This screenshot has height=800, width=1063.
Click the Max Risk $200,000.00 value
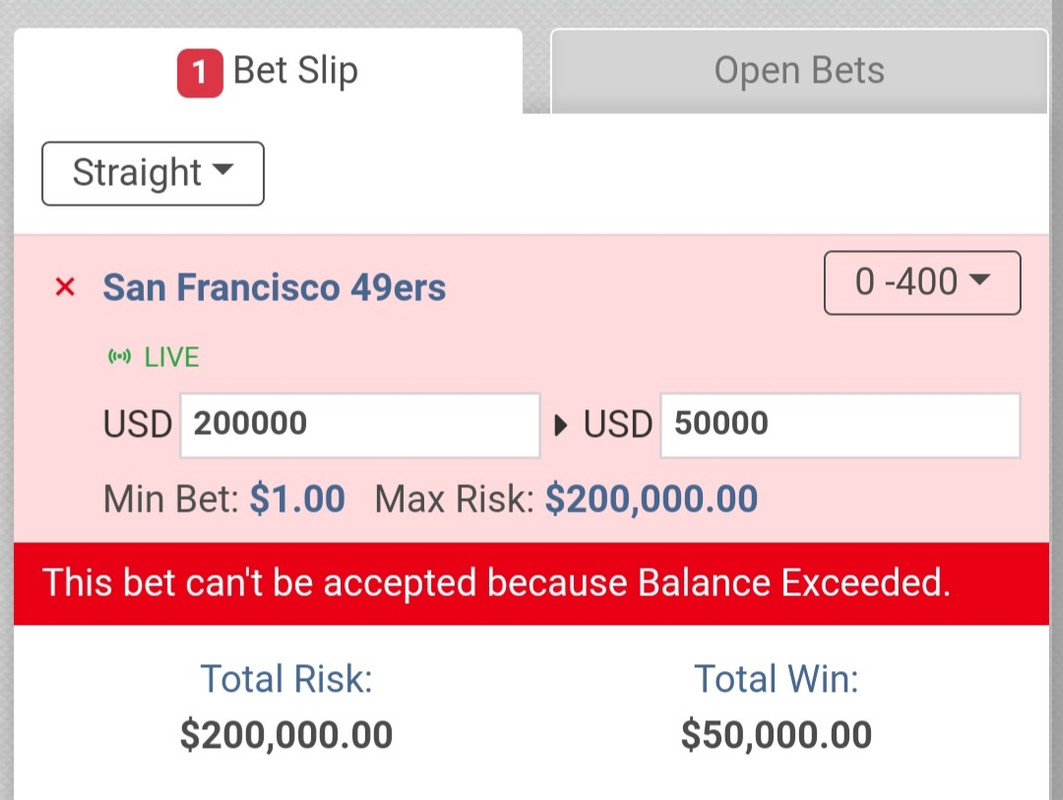651,499
